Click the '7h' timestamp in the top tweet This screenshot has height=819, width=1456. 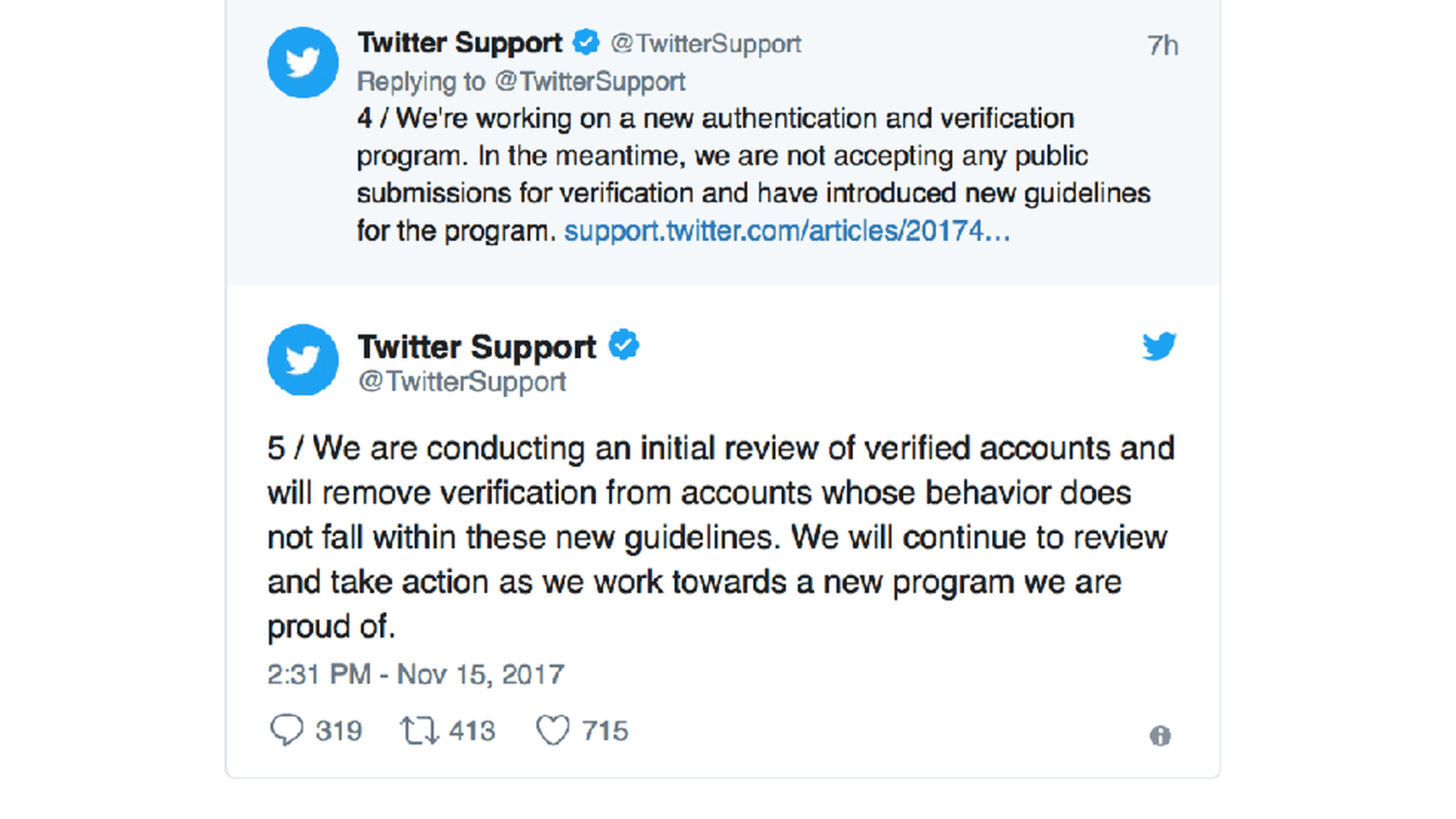[x=1162, y=45]
